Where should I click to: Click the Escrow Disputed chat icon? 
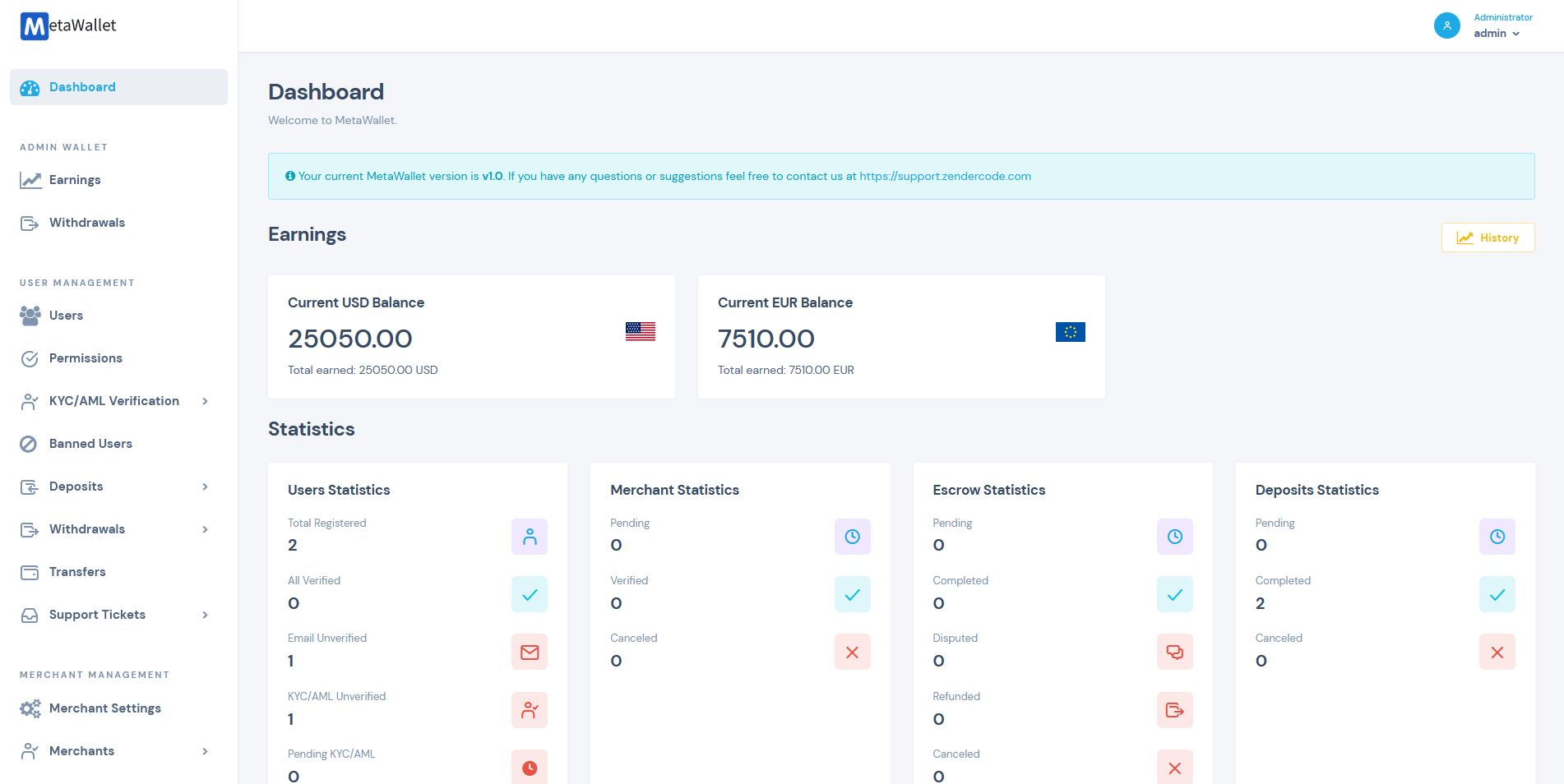[1174, 653]
